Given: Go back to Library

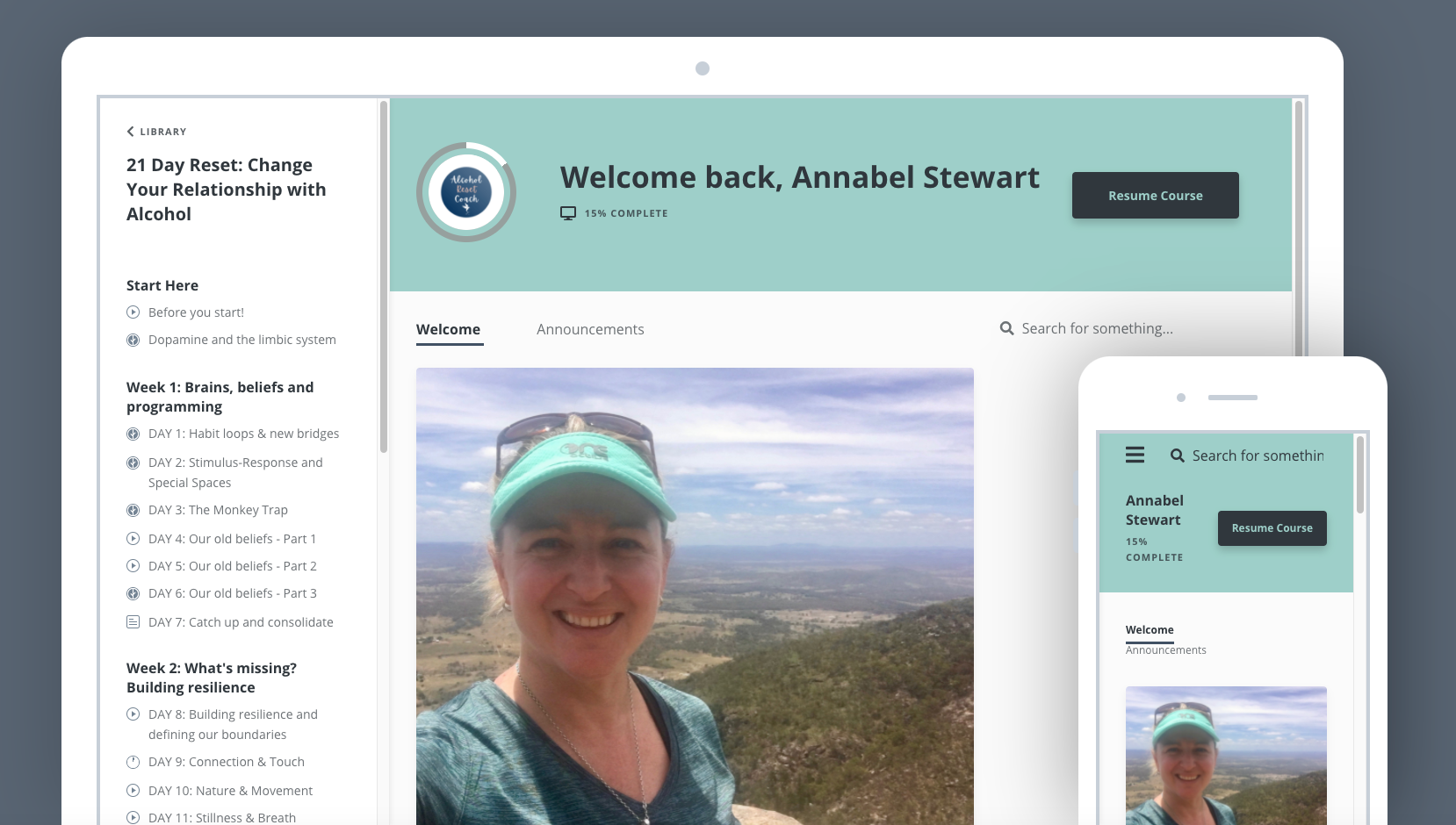Looking at the screenshot, I should [x=156, y=132].
